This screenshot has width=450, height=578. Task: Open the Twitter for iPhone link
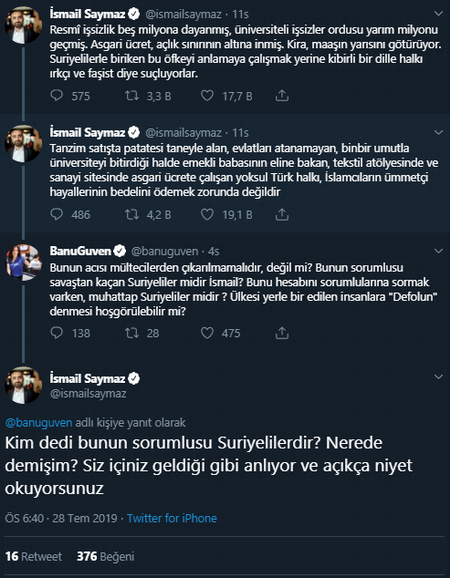[172, 518]
